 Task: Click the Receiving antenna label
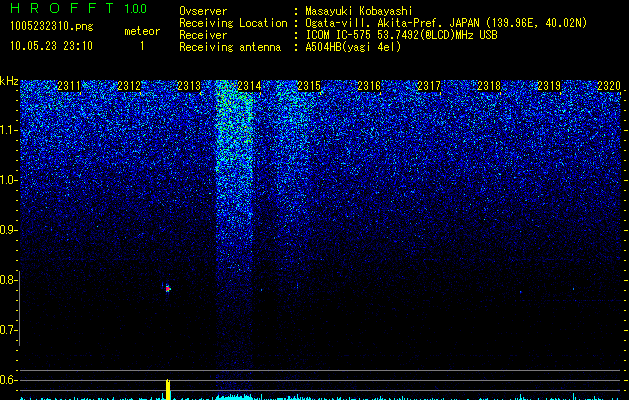point(230,47)
